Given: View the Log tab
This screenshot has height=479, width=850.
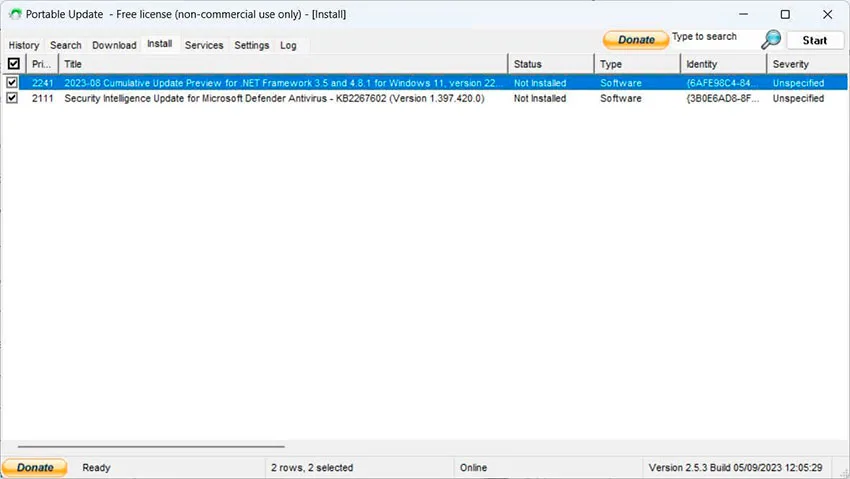Looking at the screenshot, I should point(288,46).
